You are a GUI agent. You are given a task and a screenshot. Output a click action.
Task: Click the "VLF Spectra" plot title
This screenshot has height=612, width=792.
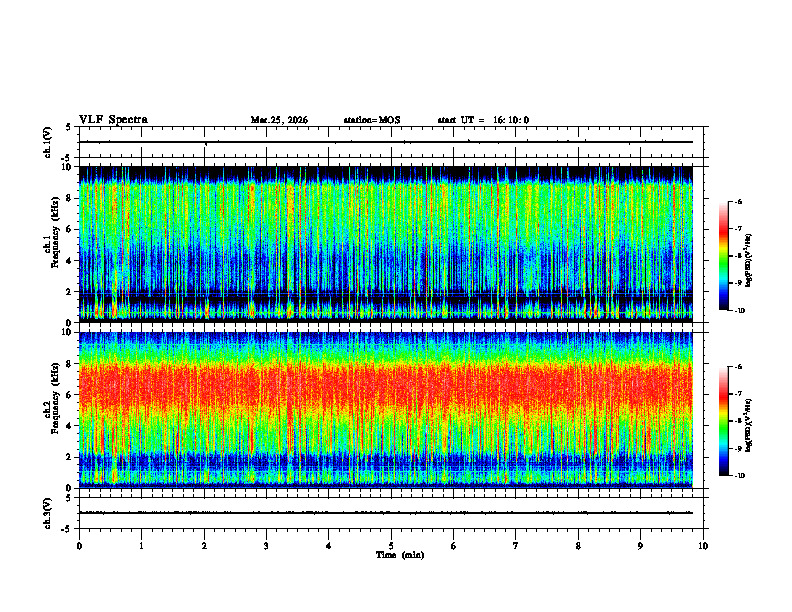tap(113, 120)
